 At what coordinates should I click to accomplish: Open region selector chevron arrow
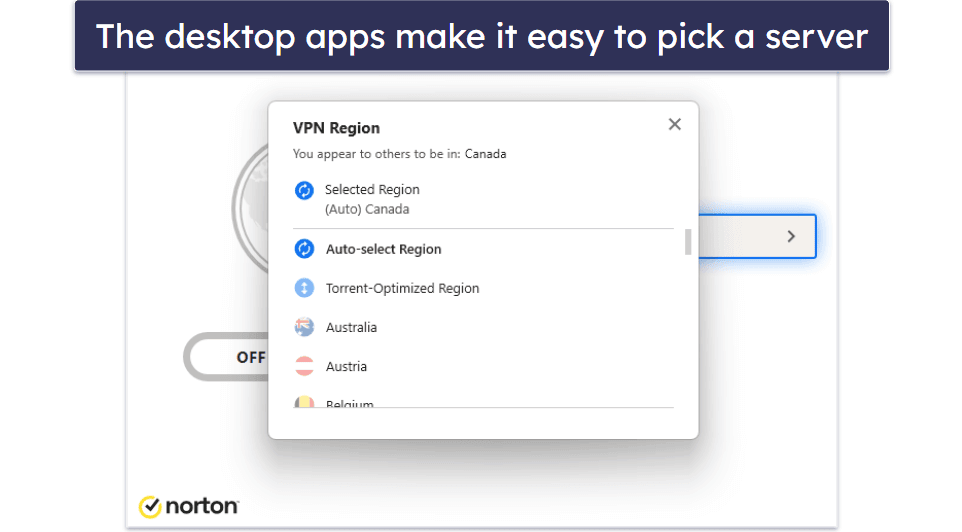click(791, 236)
